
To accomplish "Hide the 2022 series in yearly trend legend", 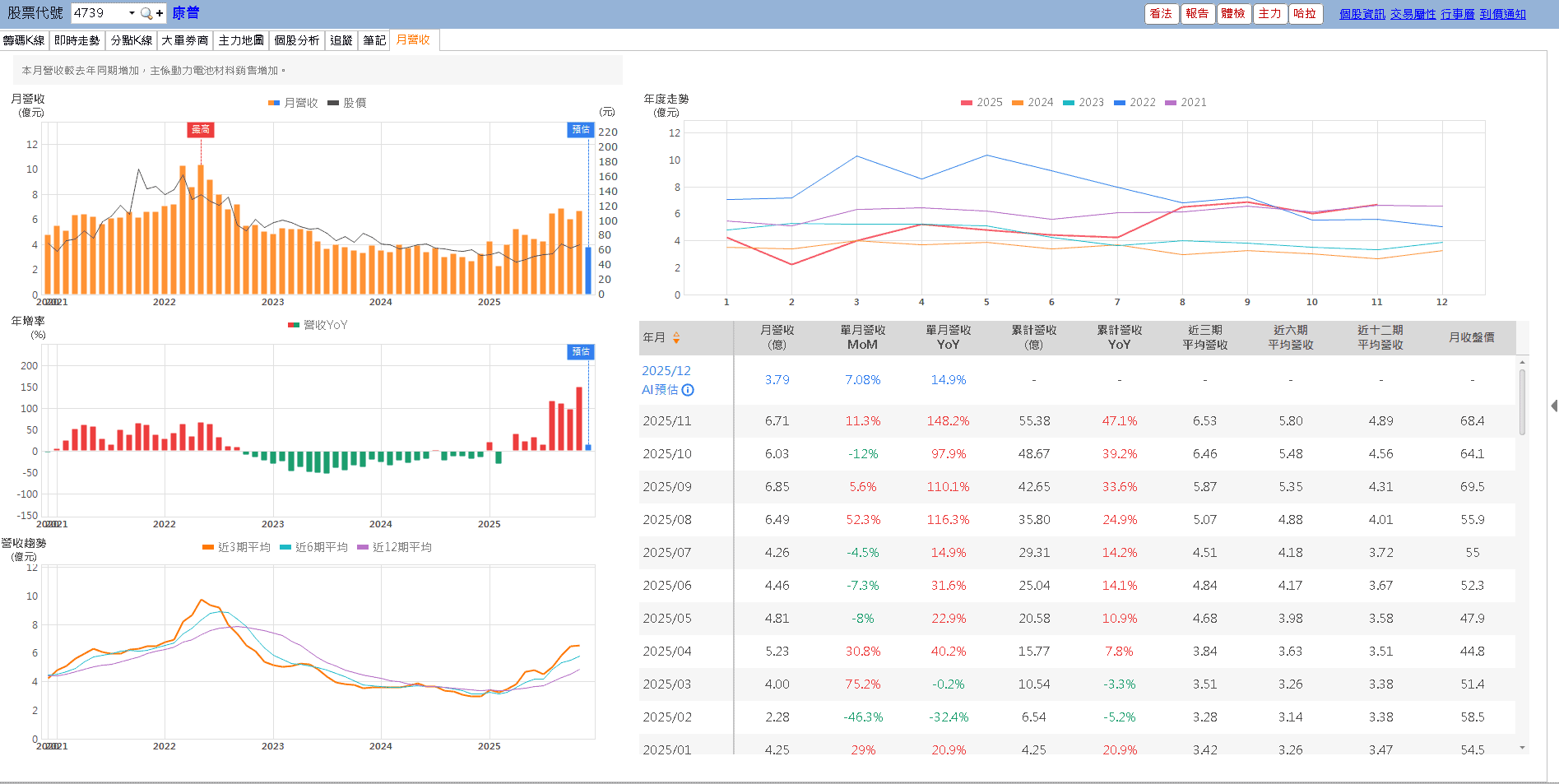I will [1134, 102].
